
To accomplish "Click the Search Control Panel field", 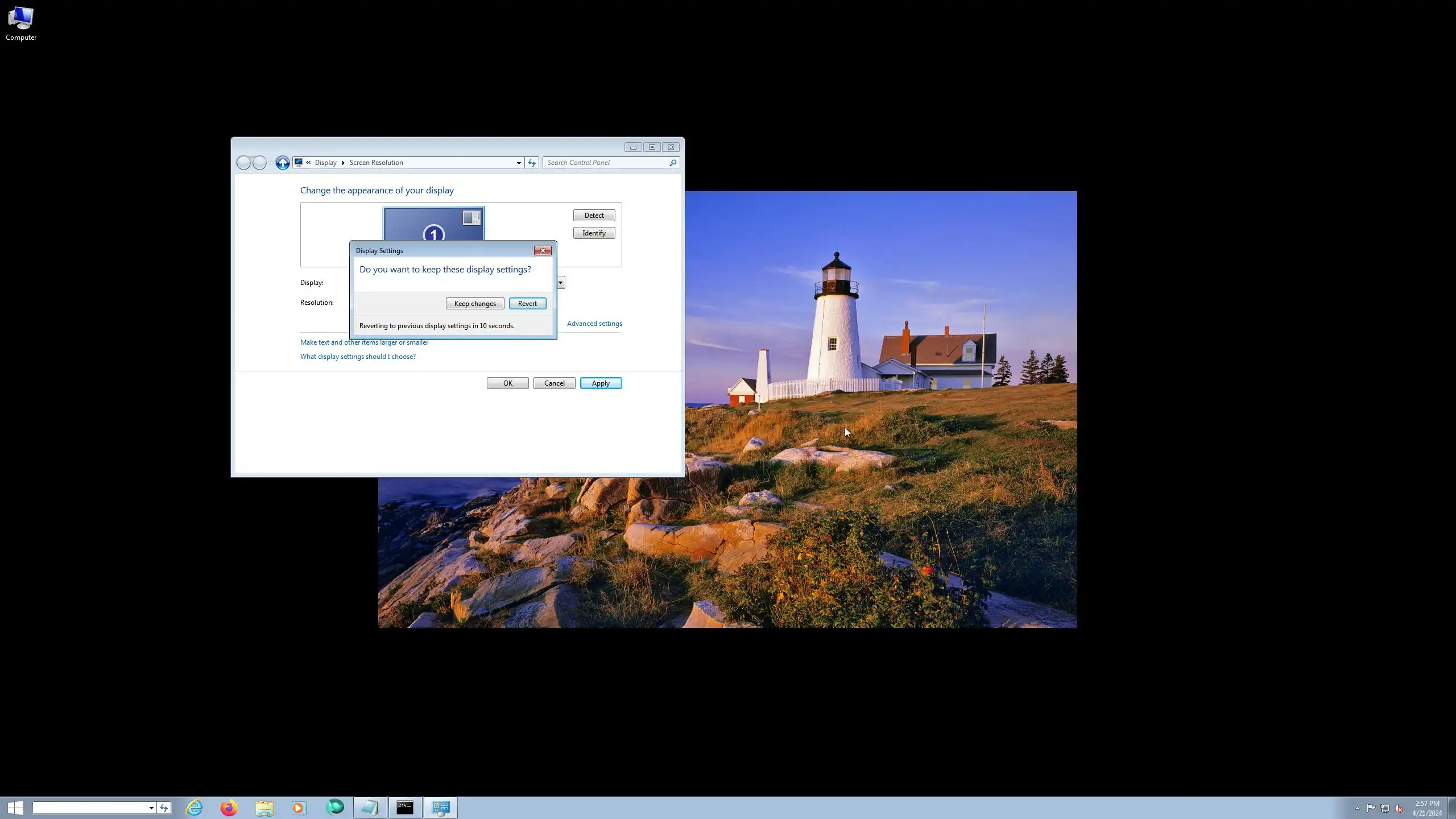I will coord(606,163).
